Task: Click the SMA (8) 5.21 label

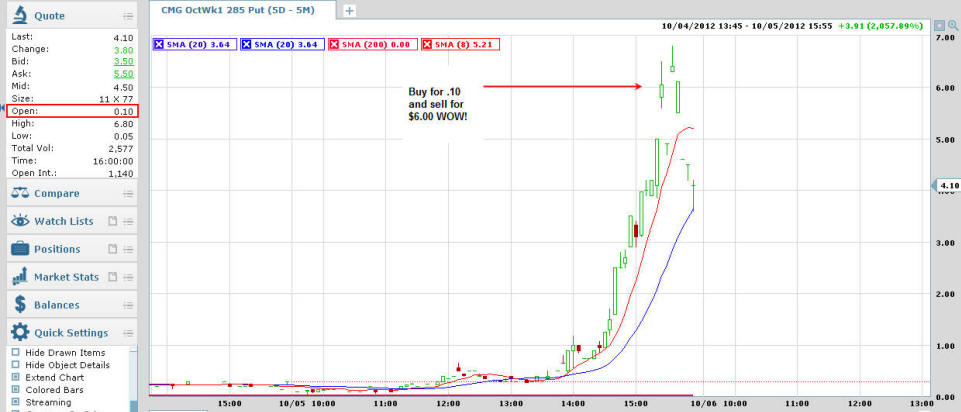Action: (x=465, y=44)
